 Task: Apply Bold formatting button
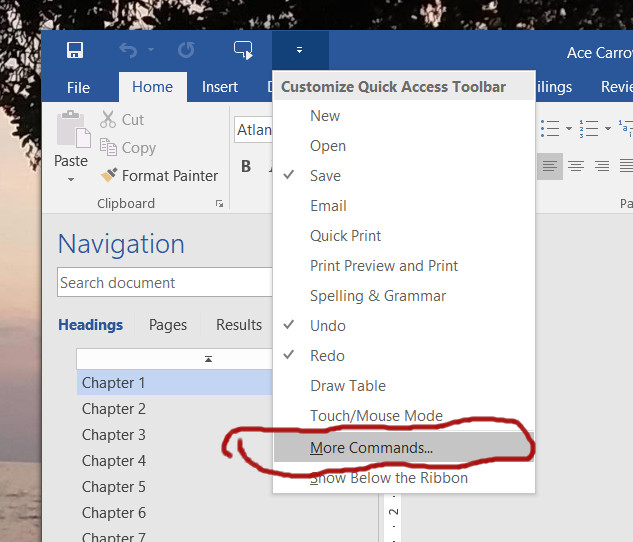point(246,167)
